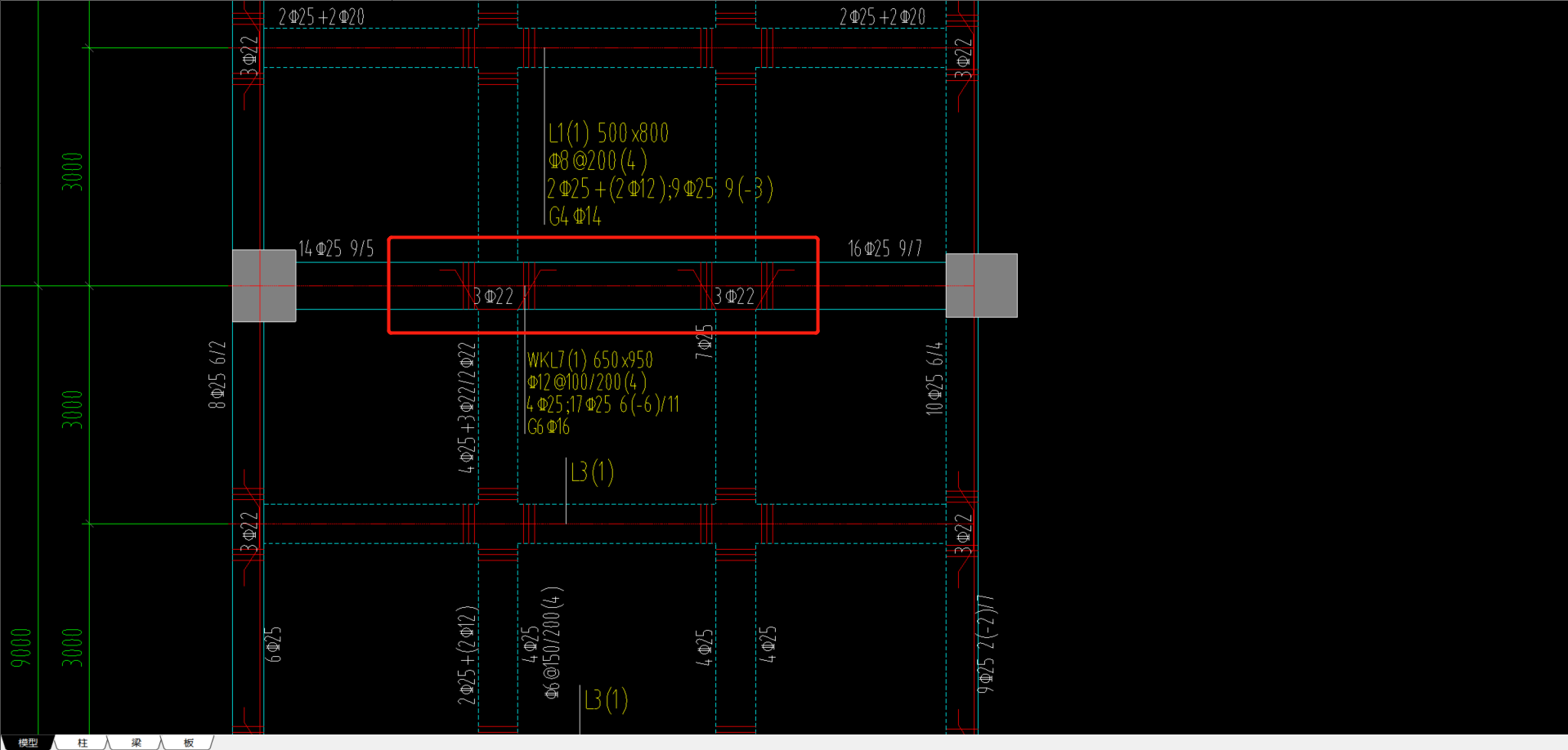
Task: Select the vertical 6Φ25 rebar label
Action: [273, 645]
